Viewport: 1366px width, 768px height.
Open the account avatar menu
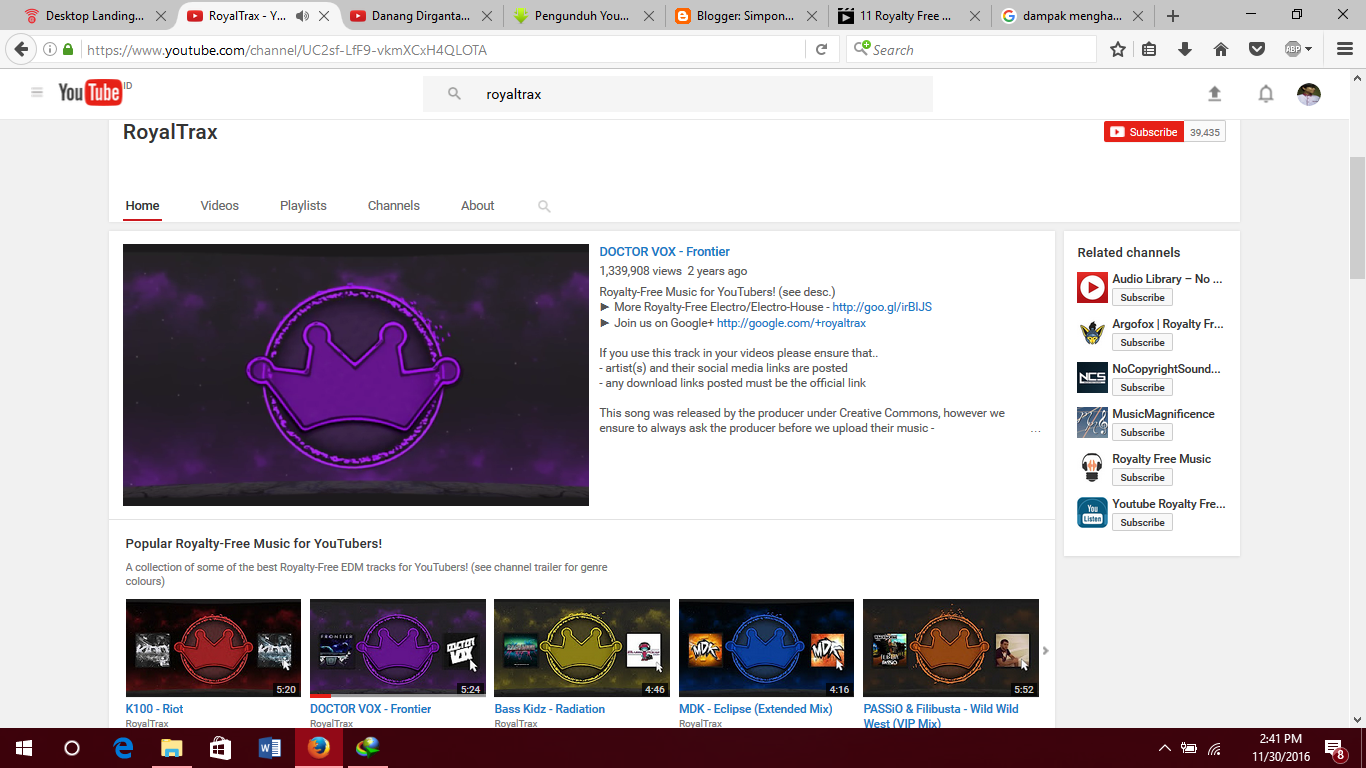tap(1309, 94)
